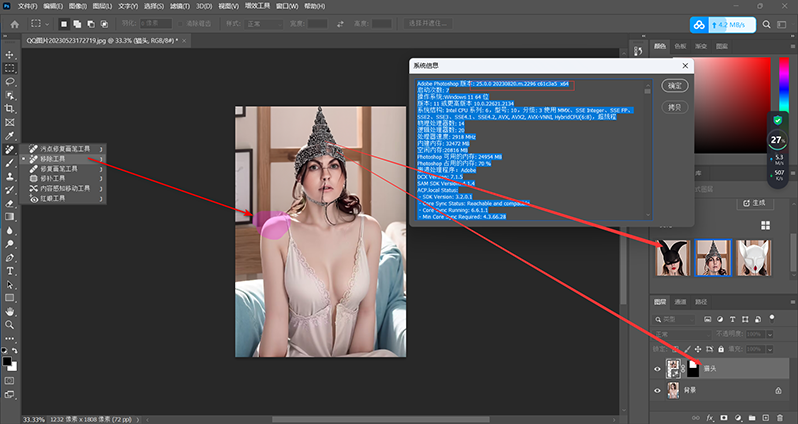Select the Path Selection tool

pyautogui.click(x=10, y=285)
